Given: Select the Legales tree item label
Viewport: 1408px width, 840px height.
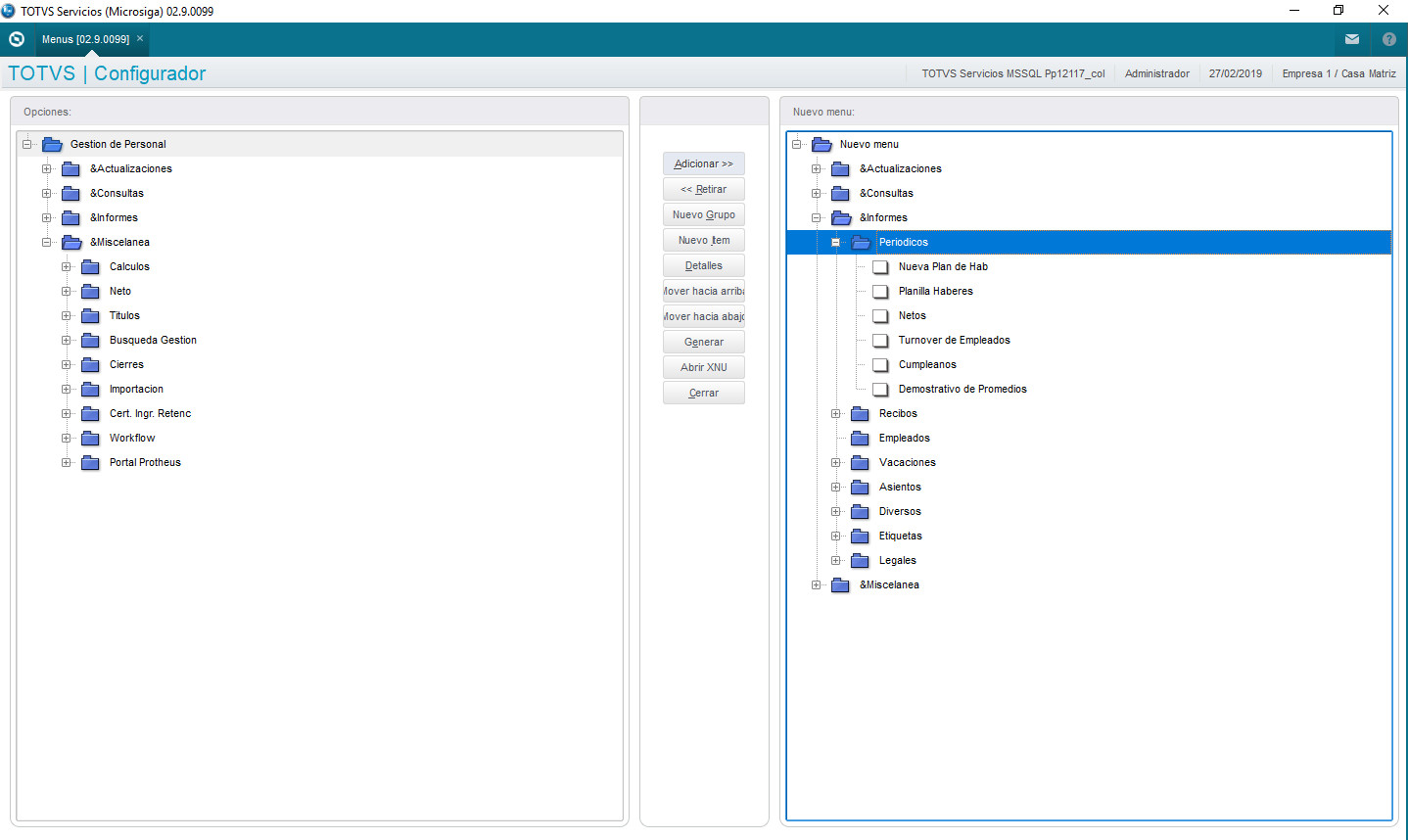Looking at the screenshot, I should pos(898,560).
